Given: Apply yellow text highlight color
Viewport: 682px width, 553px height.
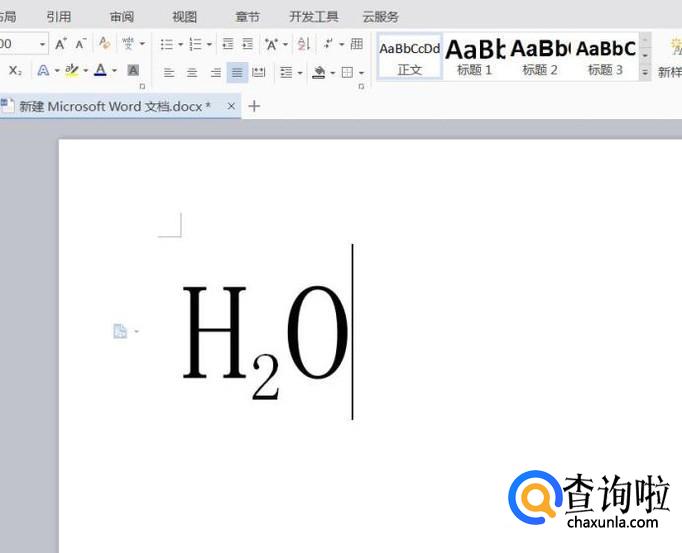Looking at the screenshot, I should 72,70.
